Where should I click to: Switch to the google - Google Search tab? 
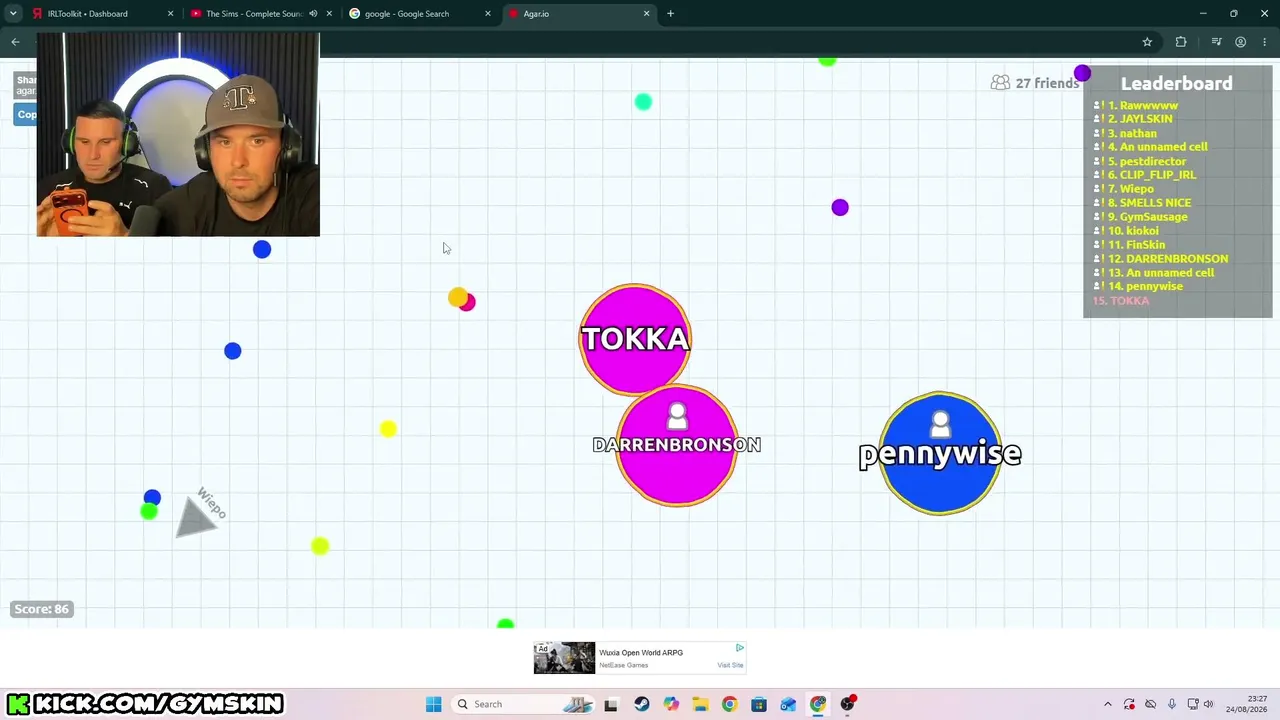420,14
